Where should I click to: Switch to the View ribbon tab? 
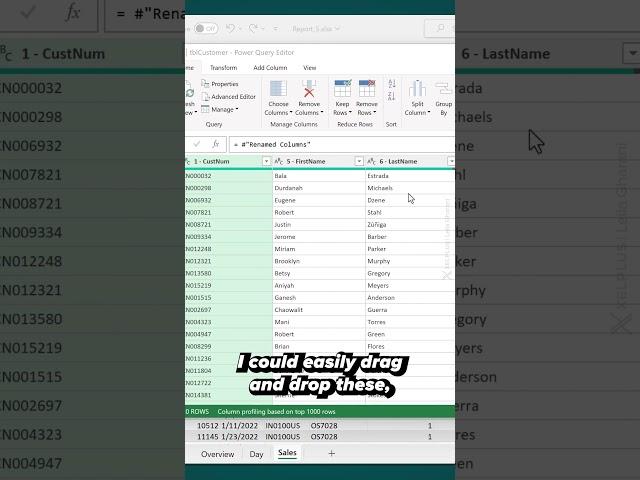pos(309,67)
